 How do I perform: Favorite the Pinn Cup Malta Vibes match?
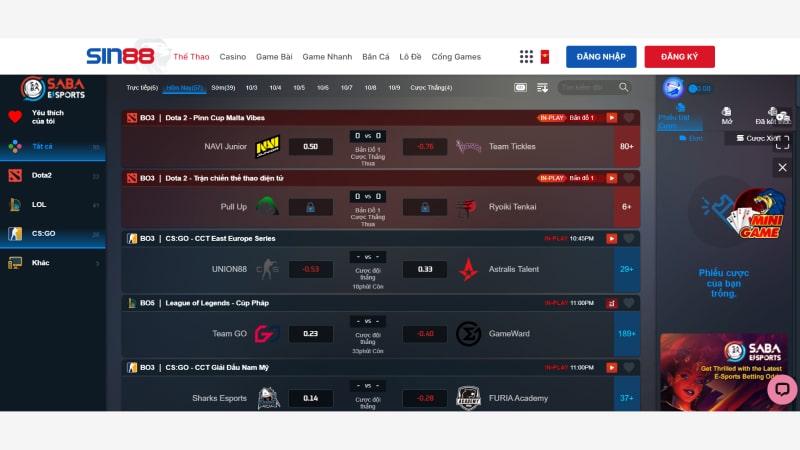629,118
